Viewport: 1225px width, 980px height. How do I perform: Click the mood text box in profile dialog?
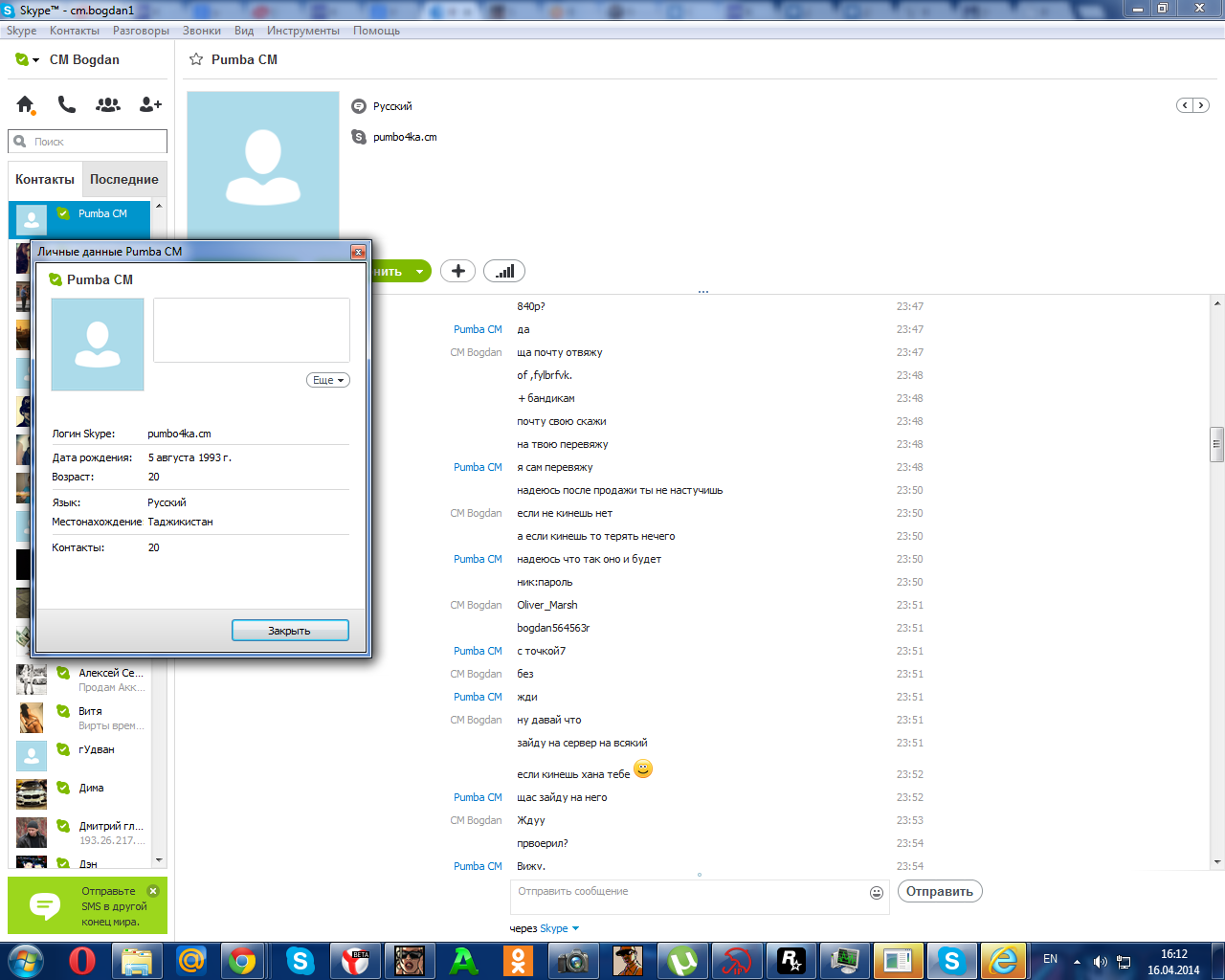click(252, 330)
